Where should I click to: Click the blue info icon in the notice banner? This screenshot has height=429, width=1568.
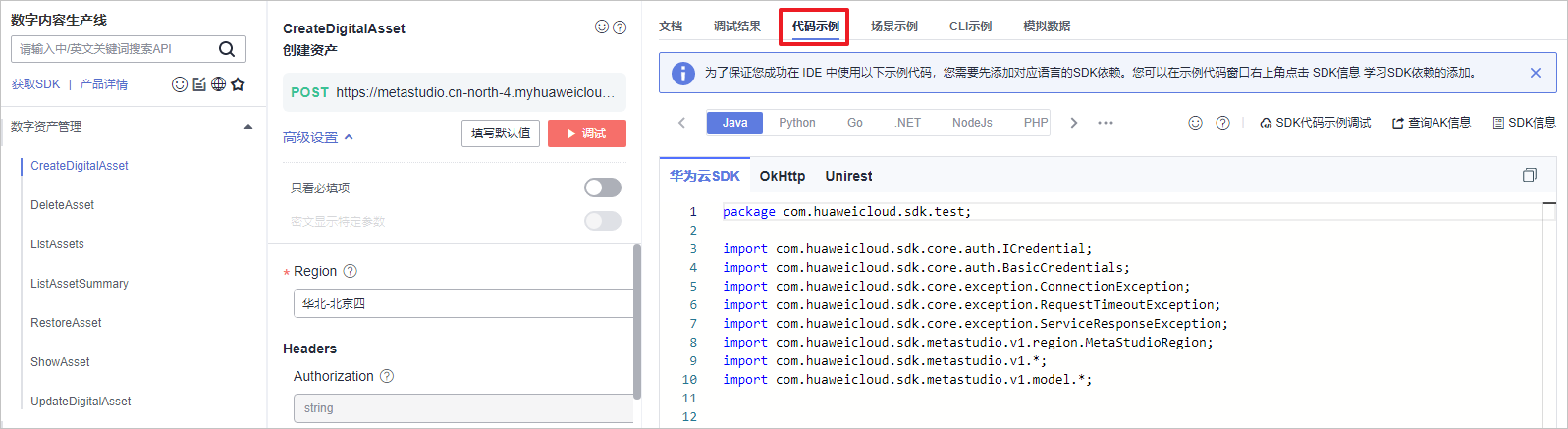[682, 73]
